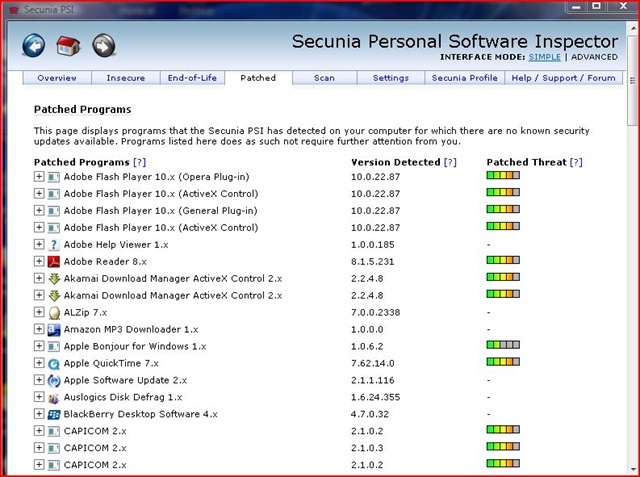Click version 7.0.0.2338 of ALZip

[x=376, y=313]
